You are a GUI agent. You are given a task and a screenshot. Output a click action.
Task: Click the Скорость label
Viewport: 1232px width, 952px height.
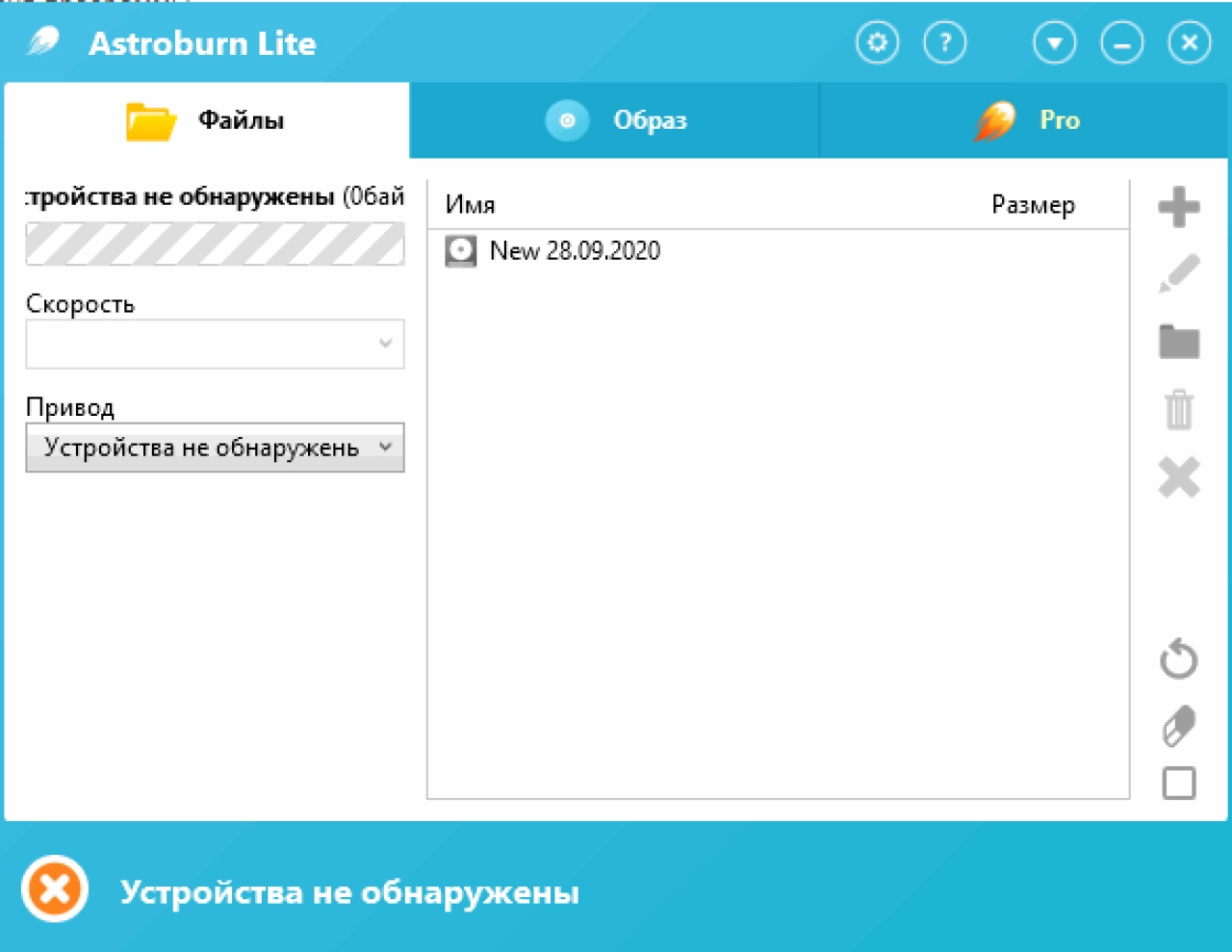click(80, 304)
